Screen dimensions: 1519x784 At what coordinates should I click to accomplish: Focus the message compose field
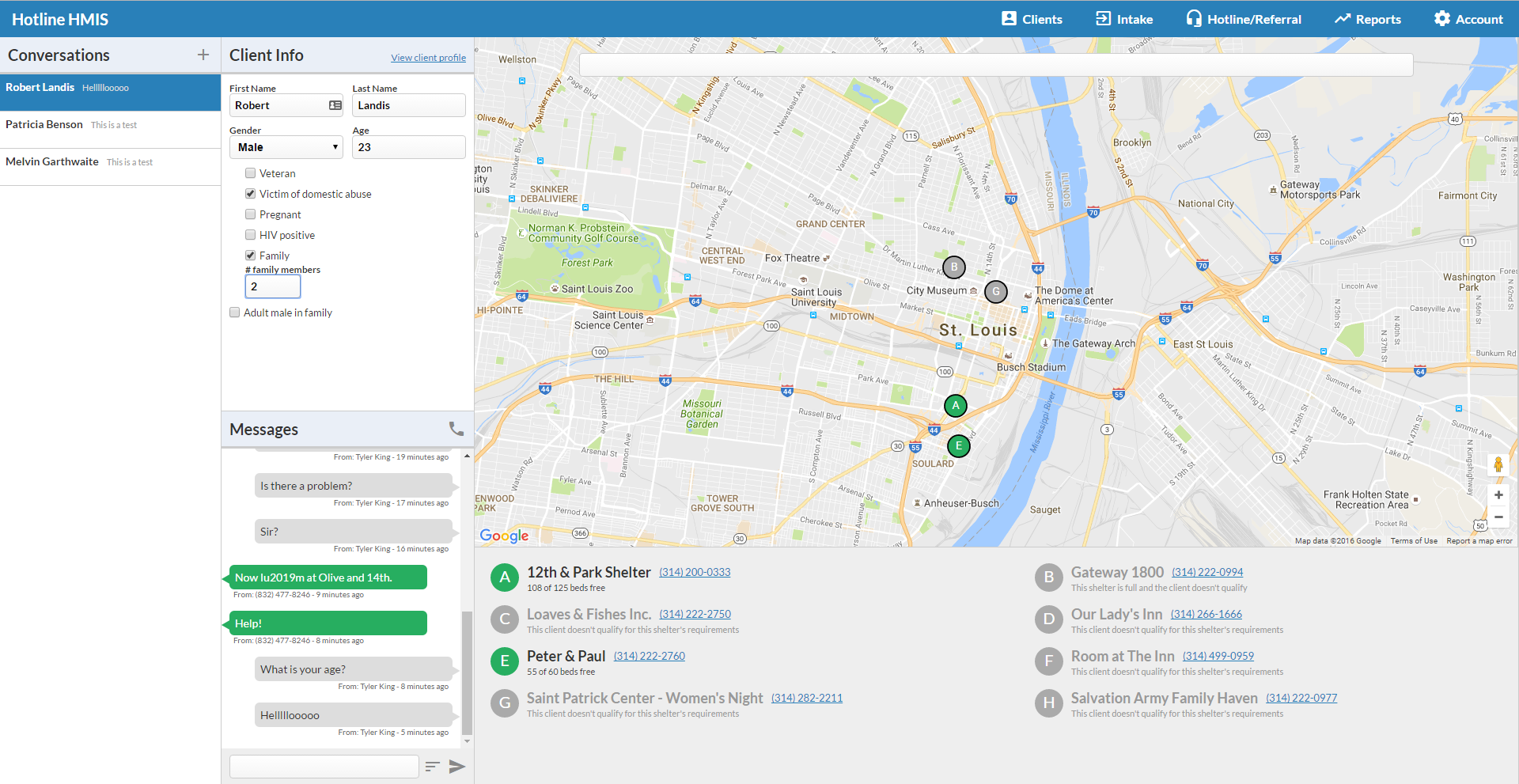pos(324,766)
